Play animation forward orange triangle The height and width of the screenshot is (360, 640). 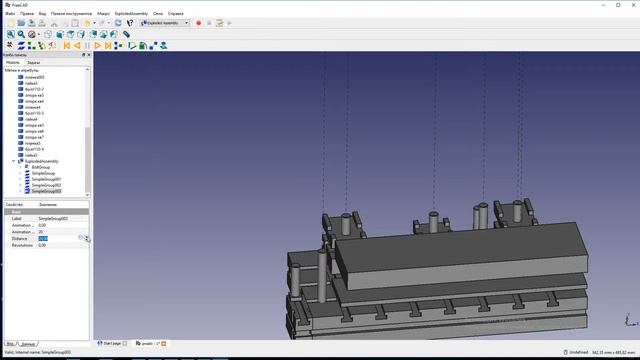98,46
